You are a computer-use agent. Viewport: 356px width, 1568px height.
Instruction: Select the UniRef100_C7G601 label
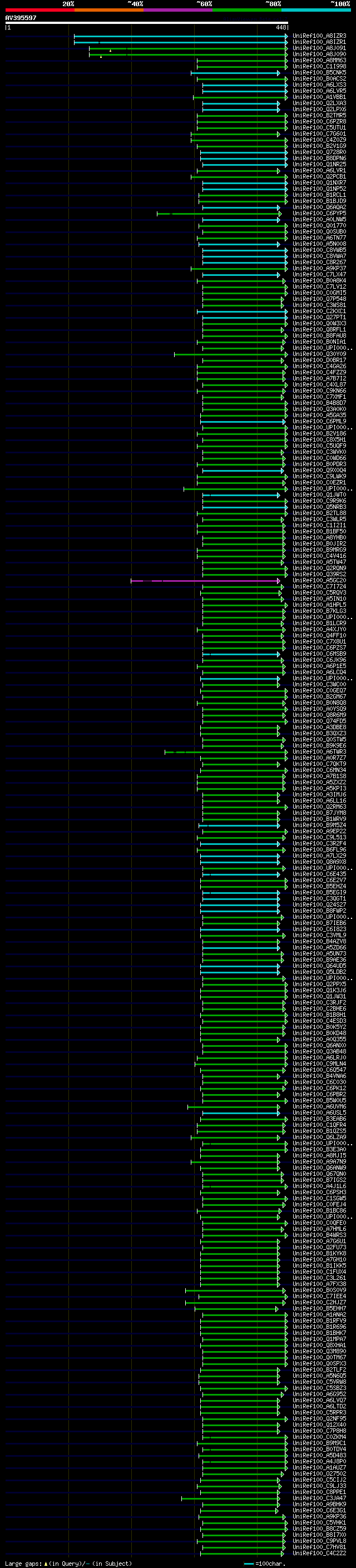pyautogui.click(x=319, y=134)
